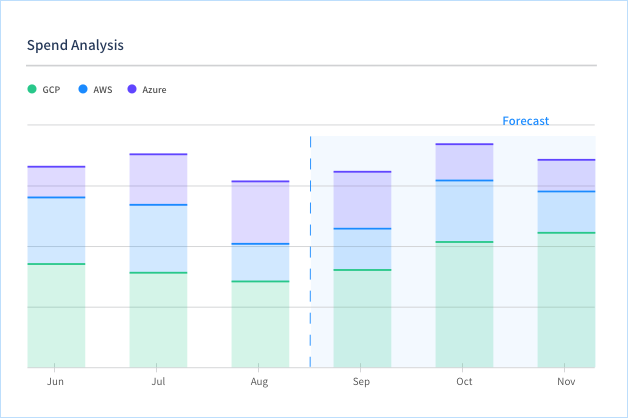Image resolution: width=628 pixels, height=418 pixels.
Task: Select the purple Azure segment in August bar
Action: (260, 212)
